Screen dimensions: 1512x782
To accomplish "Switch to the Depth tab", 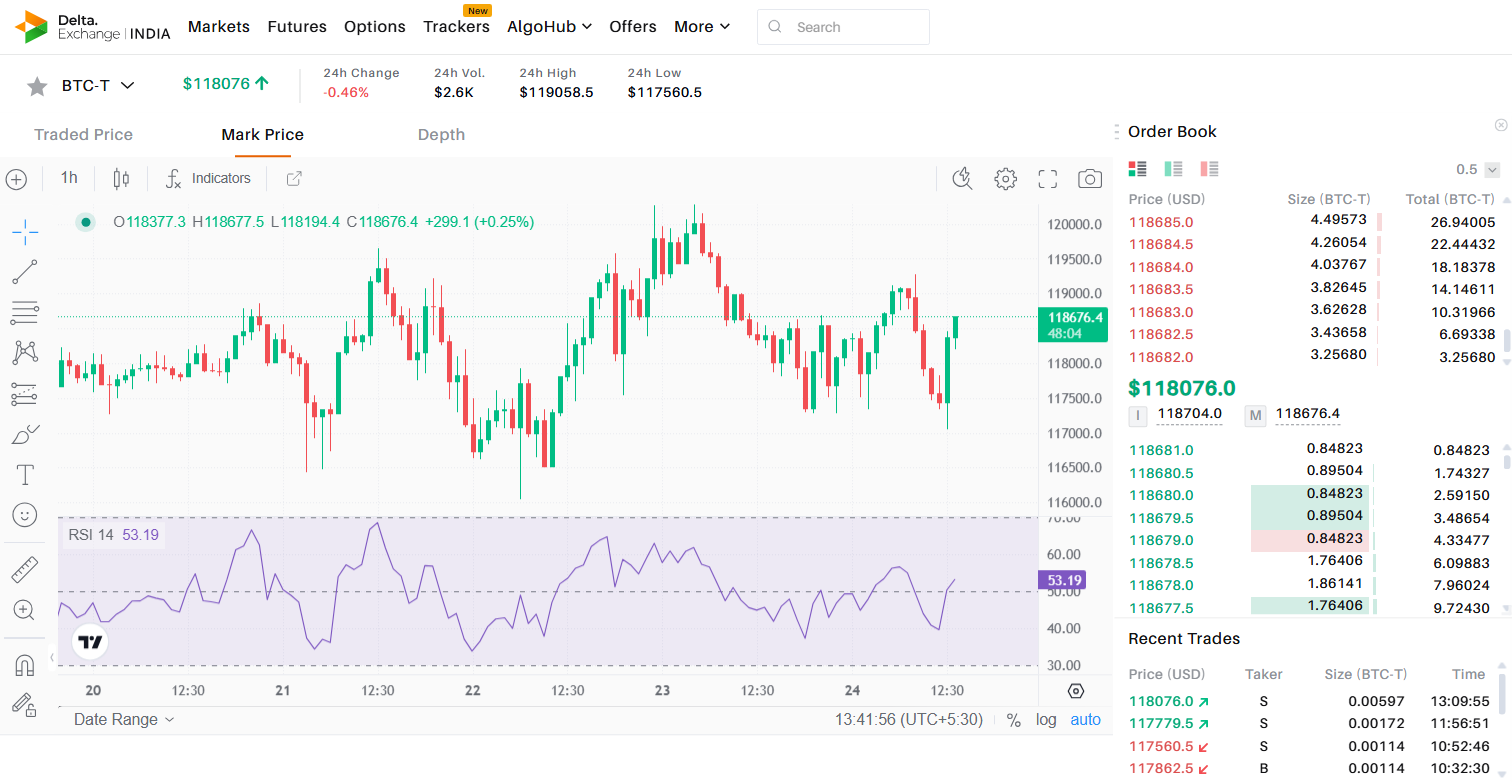I will point(441,135).
